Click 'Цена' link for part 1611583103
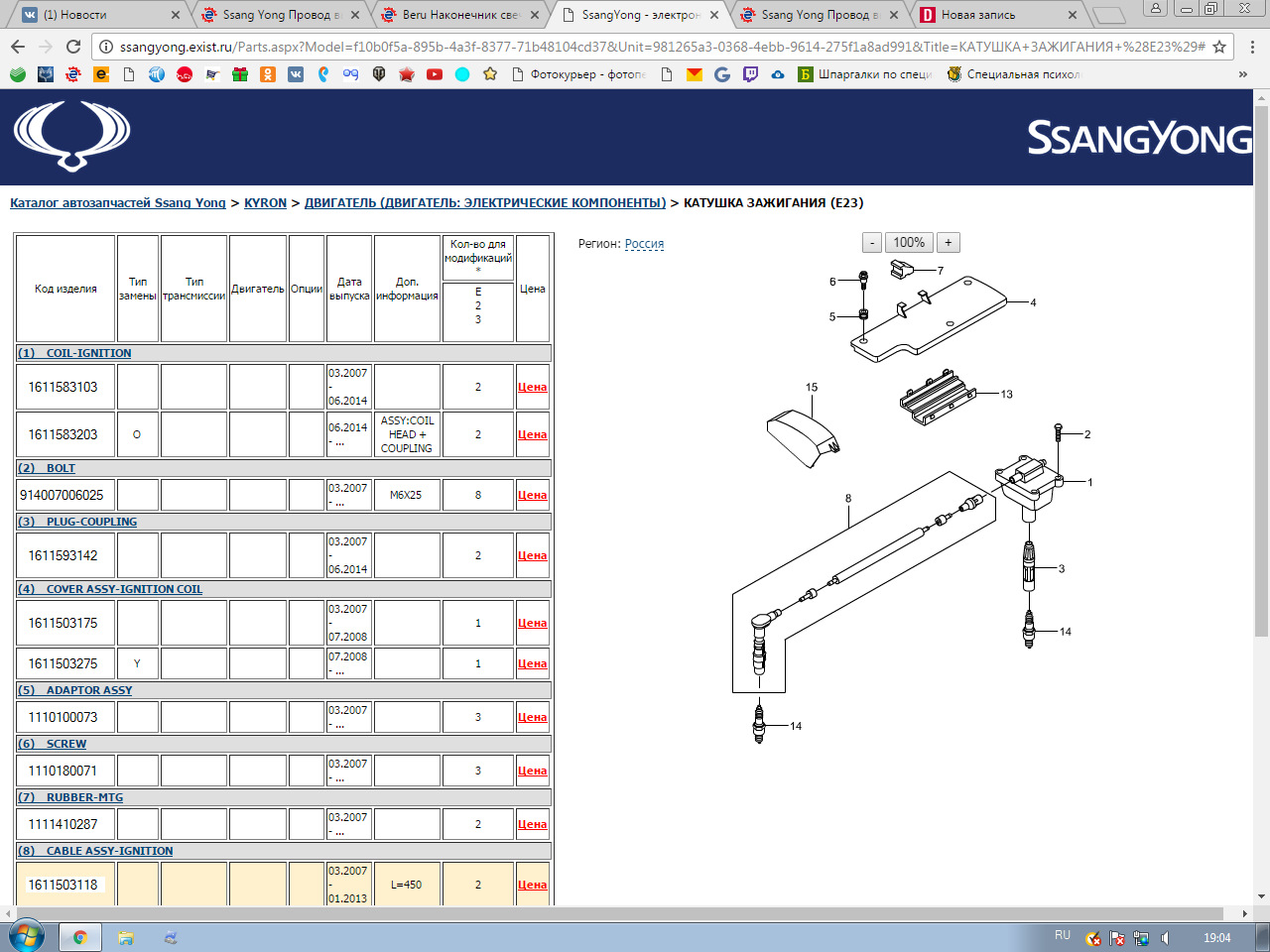Image resolution: width=1270 pixels, height=952 pixels. (533, 387)
